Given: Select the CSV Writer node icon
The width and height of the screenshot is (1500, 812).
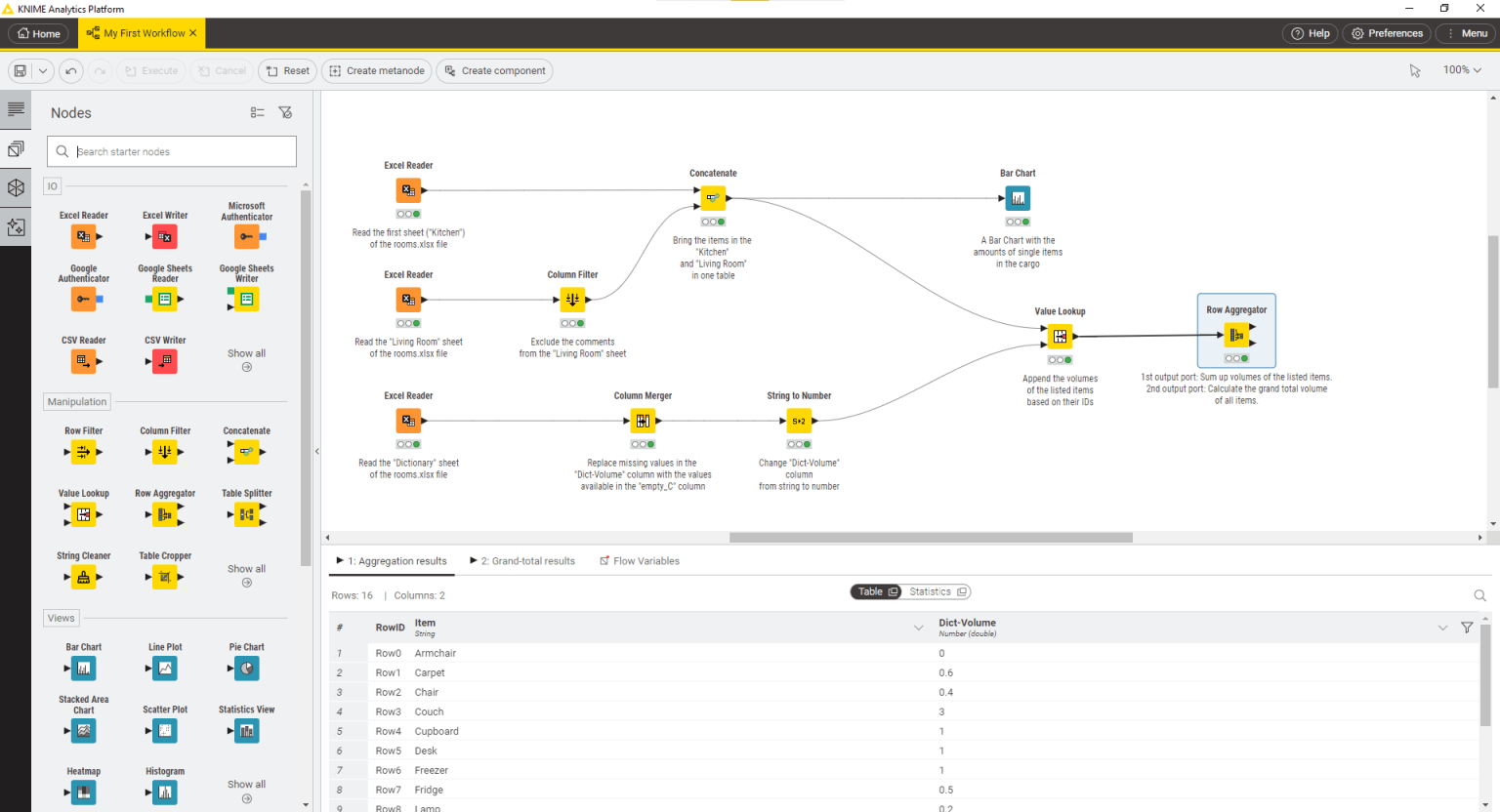Looking at the screenshot, I should [x=165, y=361].
